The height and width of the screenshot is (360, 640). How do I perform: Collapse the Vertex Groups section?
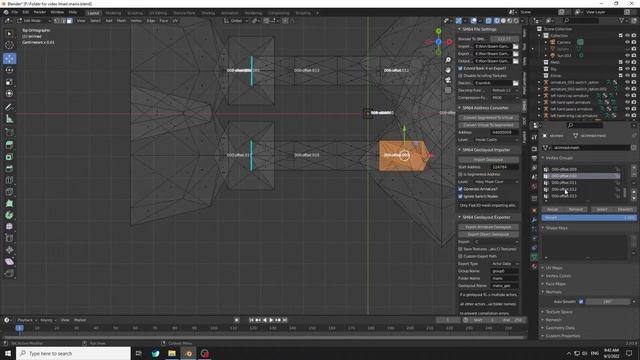(x=558, y=158)
